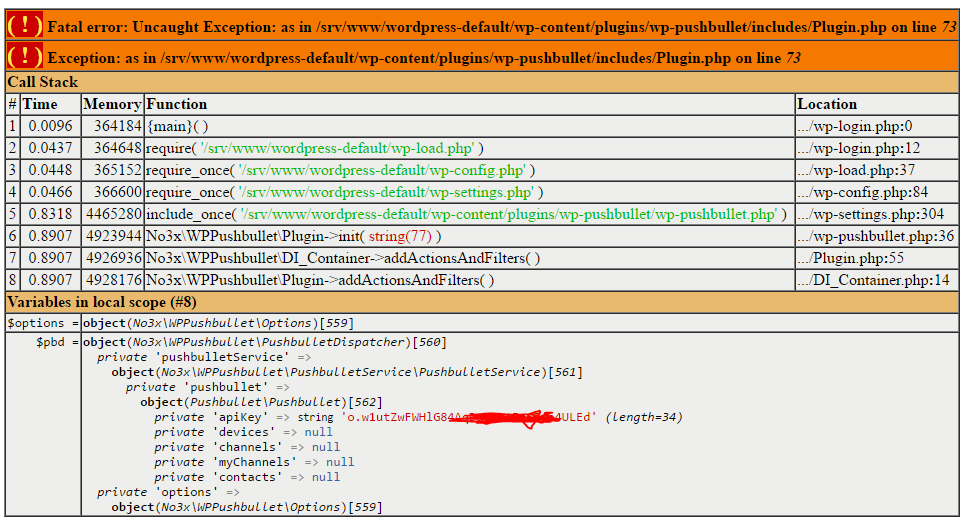Click the memory value 366600
Image resolution: width=965 pixels, height=520 pixels.
118,193
